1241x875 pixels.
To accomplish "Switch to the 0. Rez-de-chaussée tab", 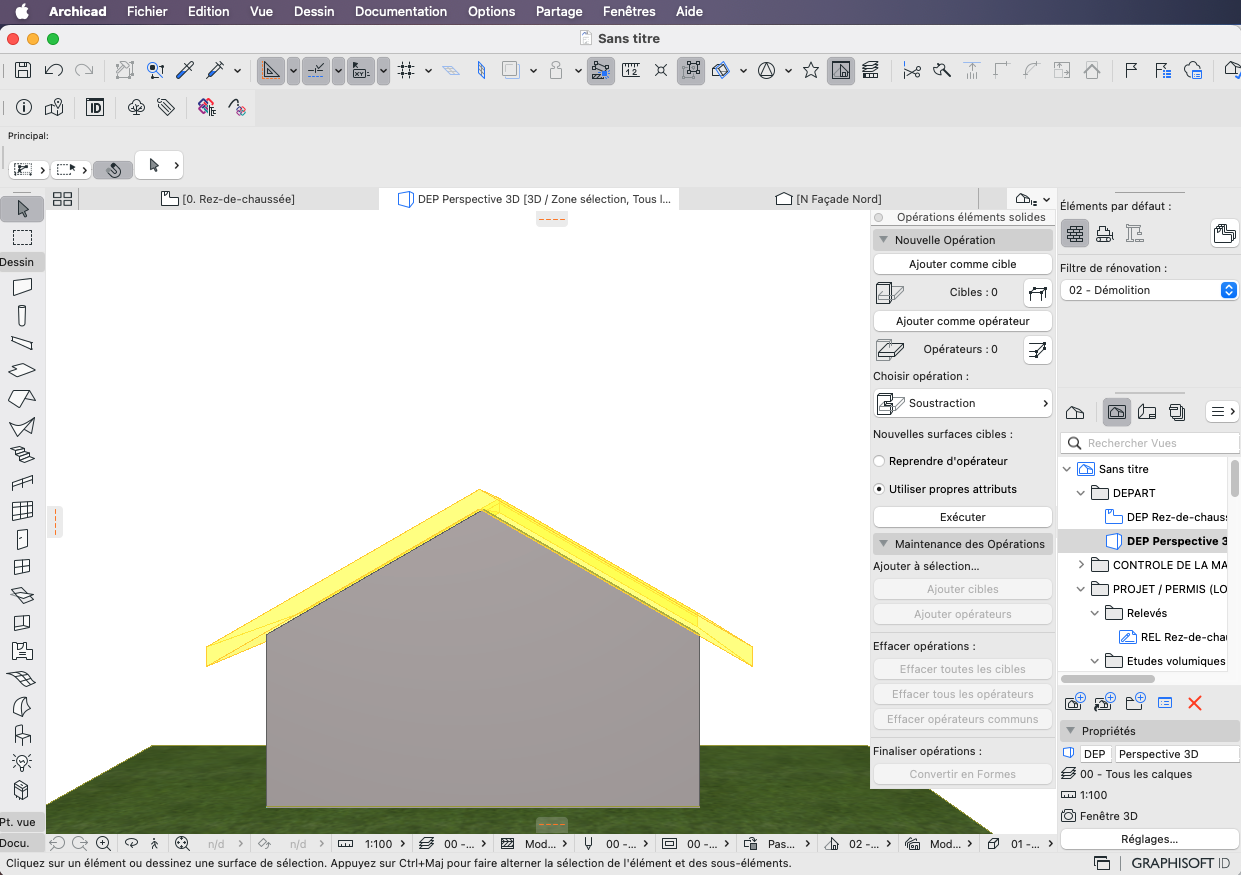I will [x=228, y=199].
